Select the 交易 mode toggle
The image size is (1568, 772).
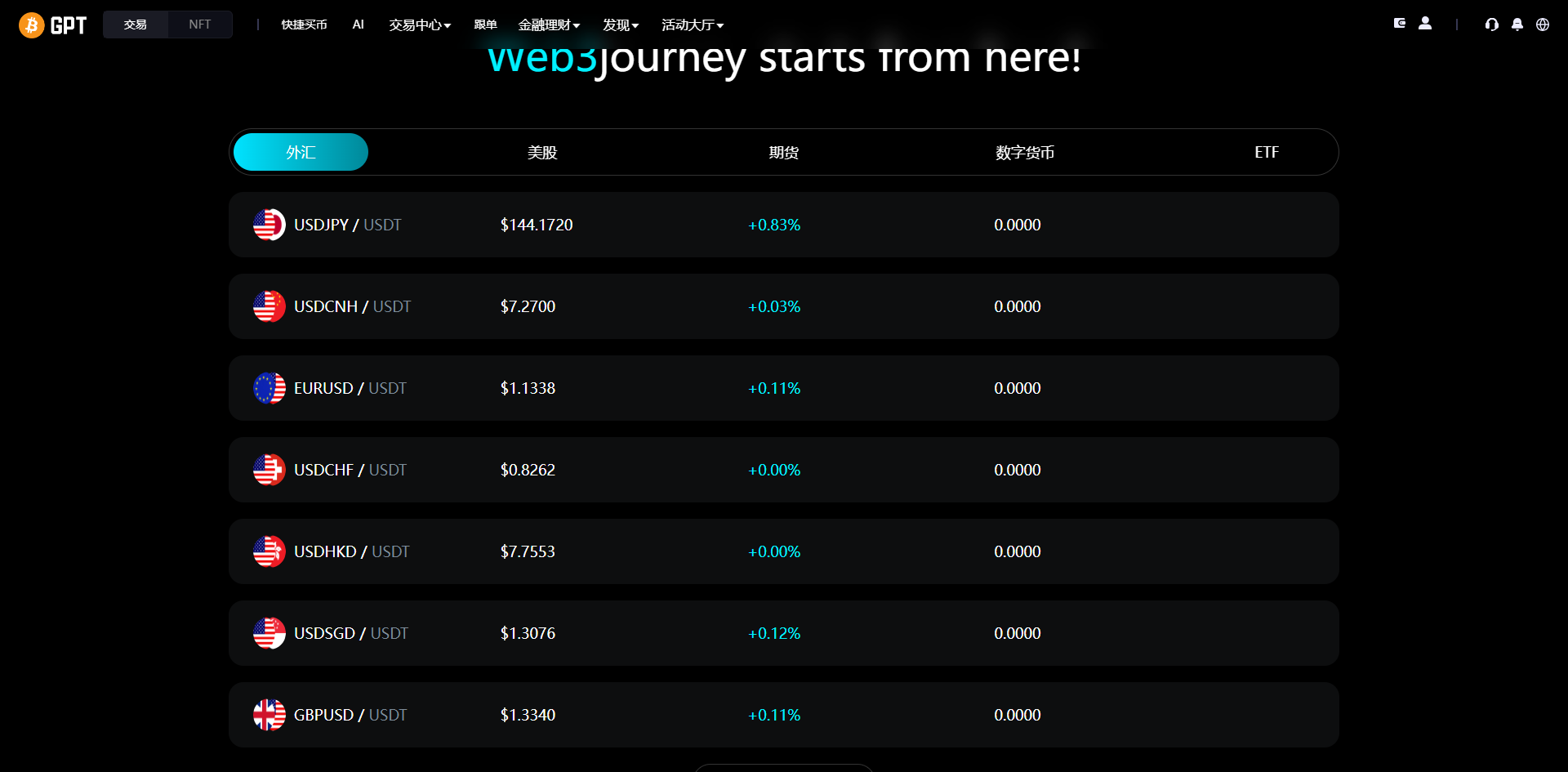tap(136, 25)
